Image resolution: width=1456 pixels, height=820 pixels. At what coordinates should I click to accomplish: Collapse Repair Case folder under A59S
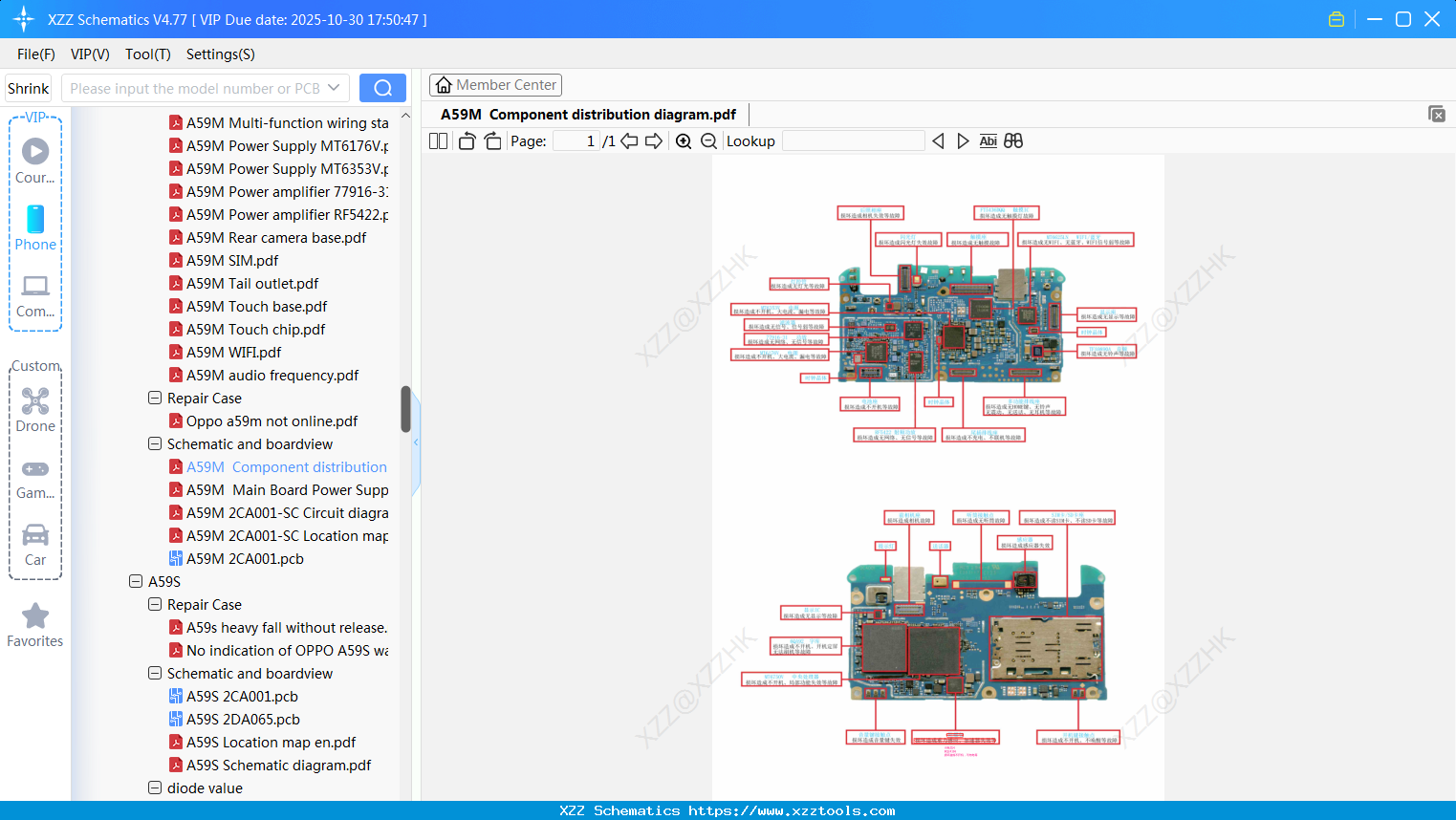[x=155, y=604]
